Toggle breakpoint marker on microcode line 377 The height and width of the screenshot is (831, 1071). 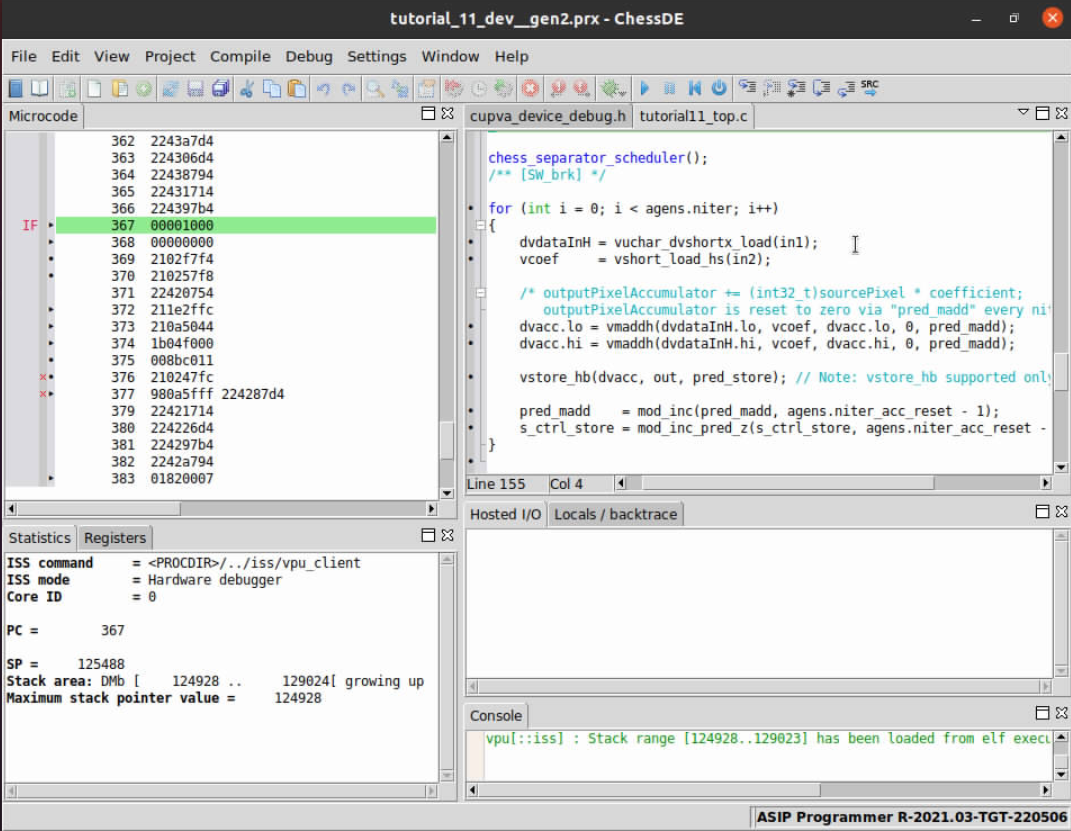(43, 394)
